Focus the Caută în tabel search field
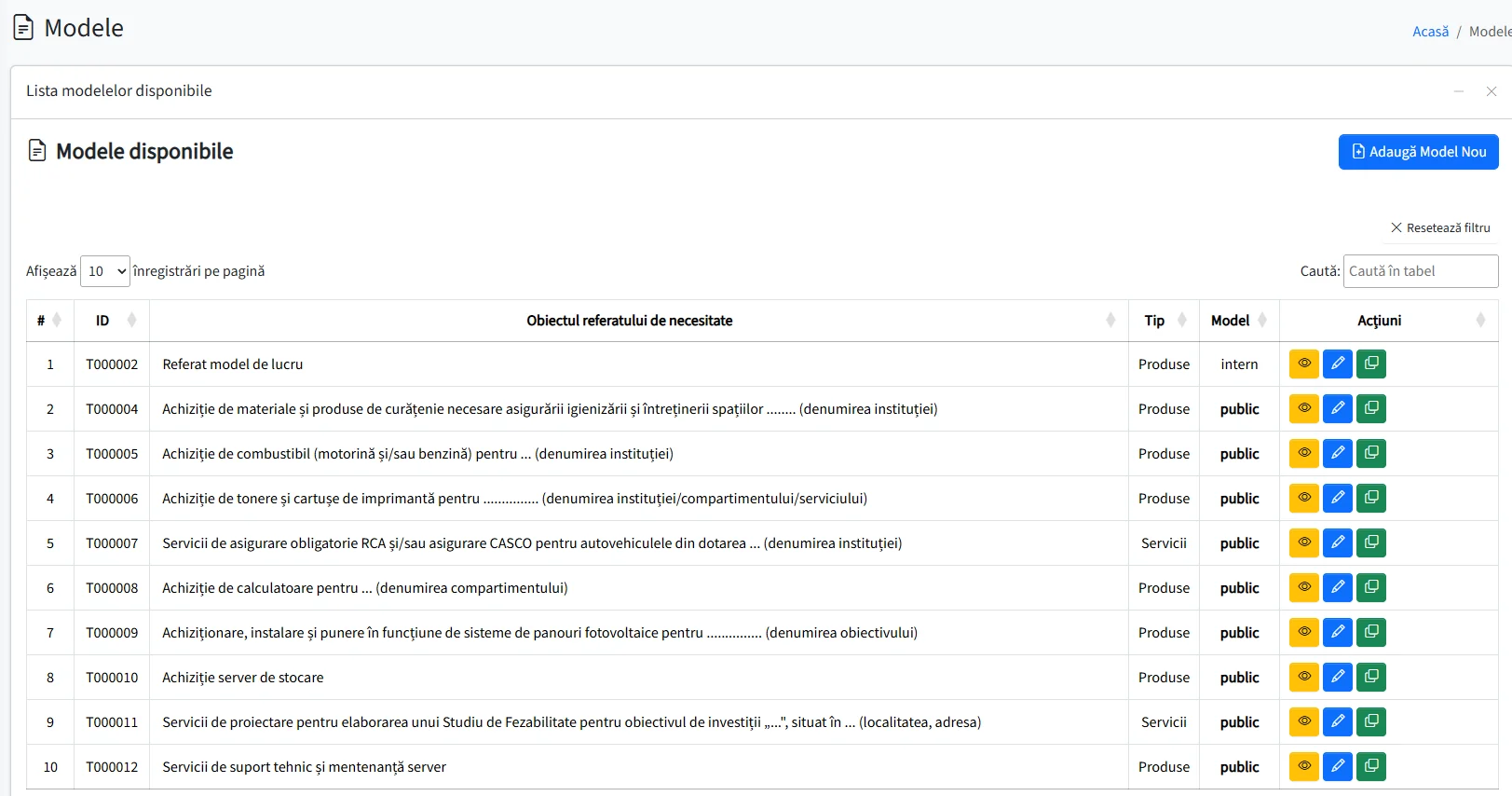Image resolution: width=1512 pixels, height=796 pixels. [1421, 271]
